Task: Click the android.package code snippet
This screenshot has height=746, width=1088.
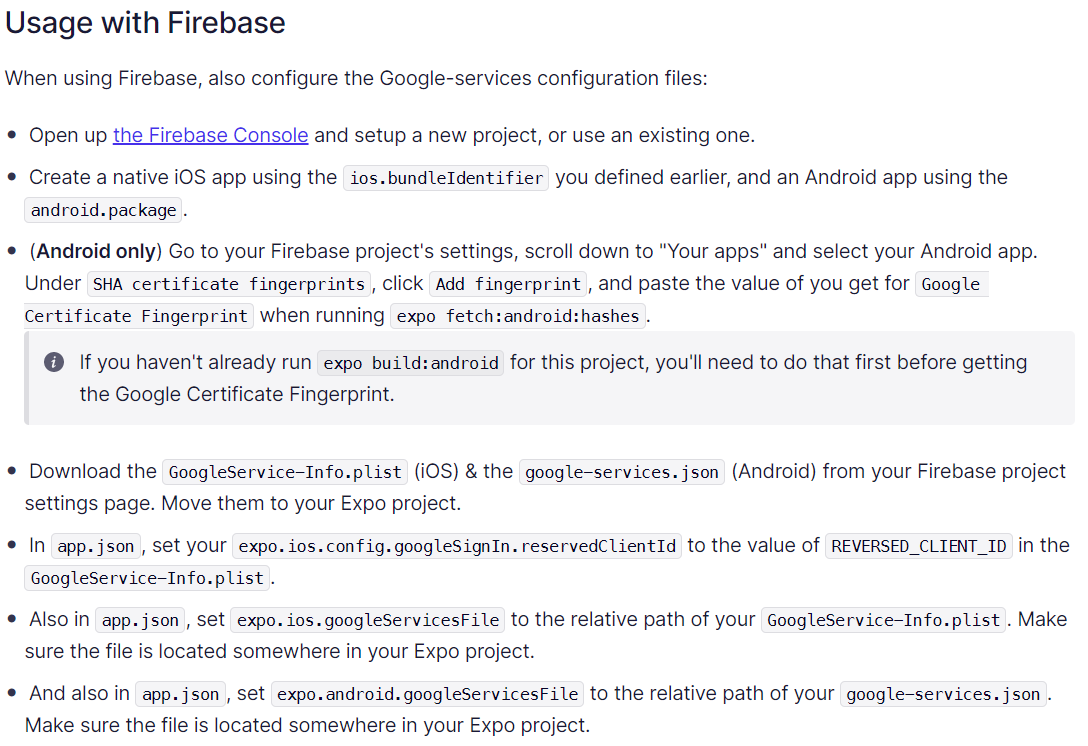Action: [103, 210]
